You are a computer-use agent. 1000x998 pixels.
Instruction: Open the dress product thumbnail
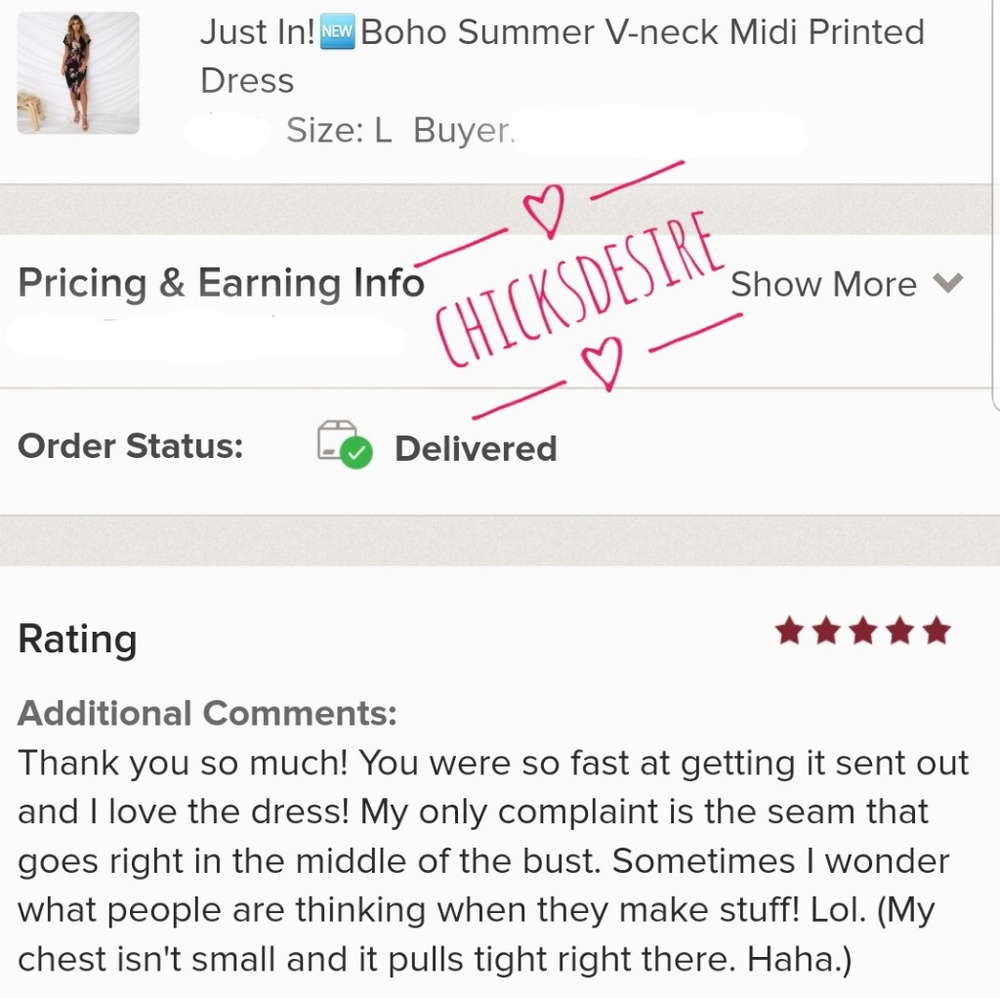pyautogui.click(x=78, y=73)
